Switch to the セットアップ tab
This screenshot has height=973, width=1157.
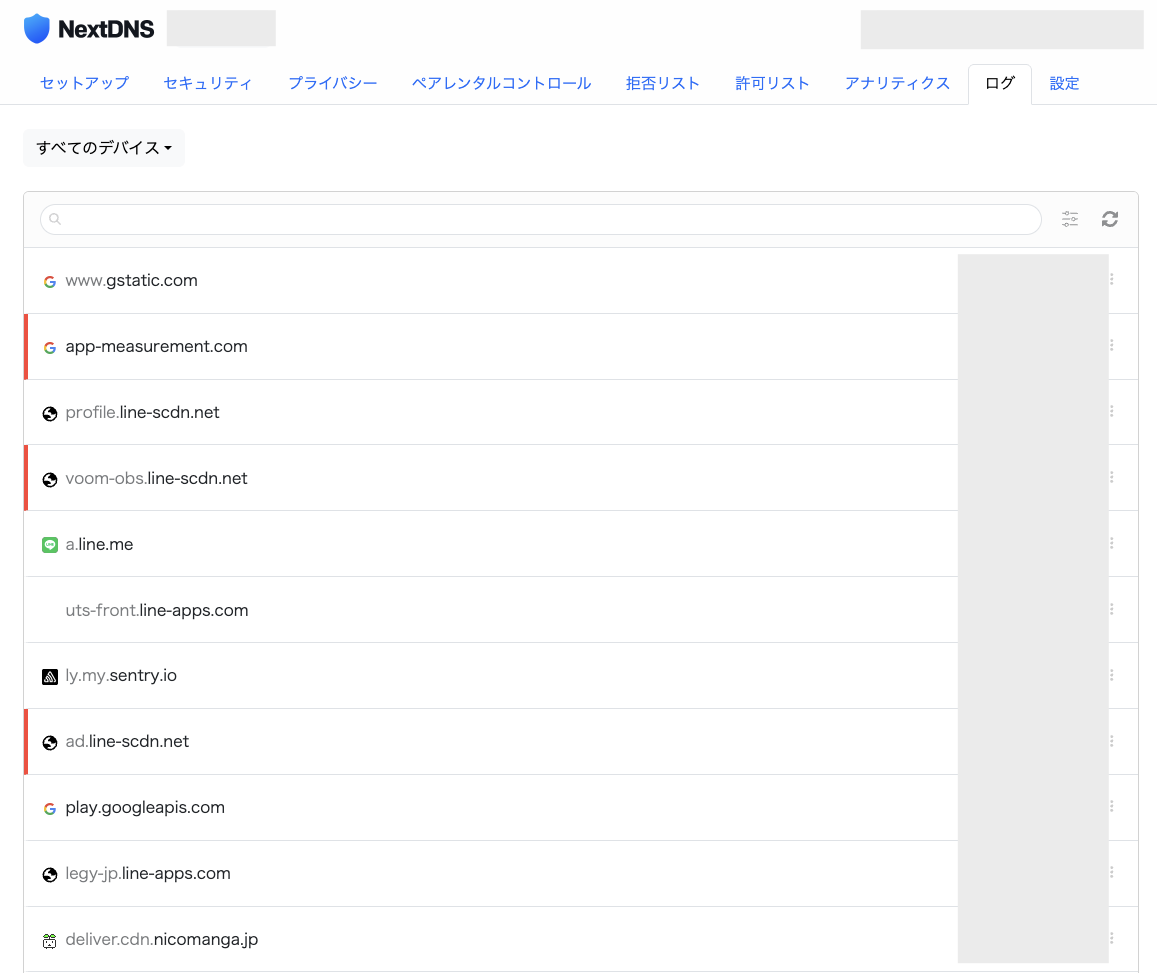[x=84, y=83]
